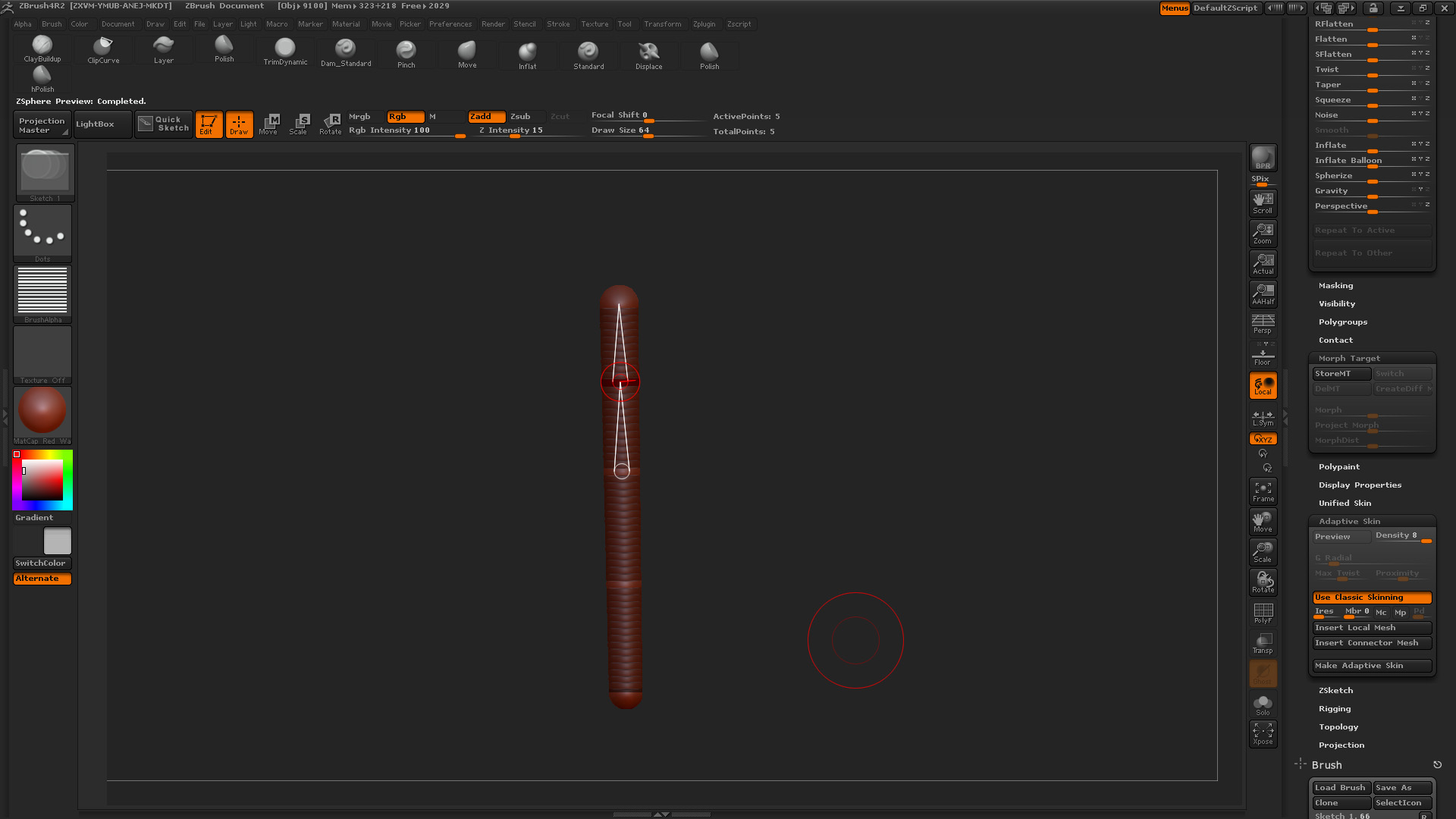1456x819 pixels.
Task: Select the Persp perspective icon
Action: (x=1263, y=324)
